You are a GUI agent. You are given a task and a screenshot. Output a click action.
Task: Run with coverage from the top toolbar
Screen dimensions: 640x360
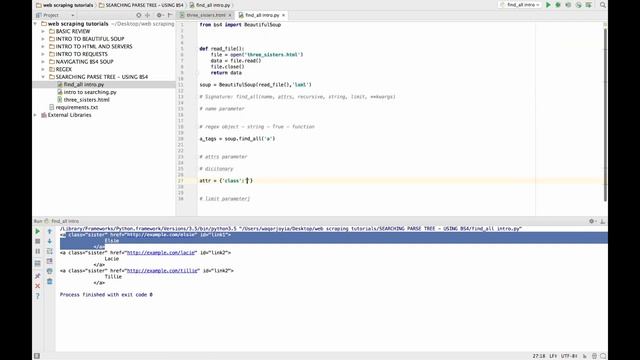point(568,5)
